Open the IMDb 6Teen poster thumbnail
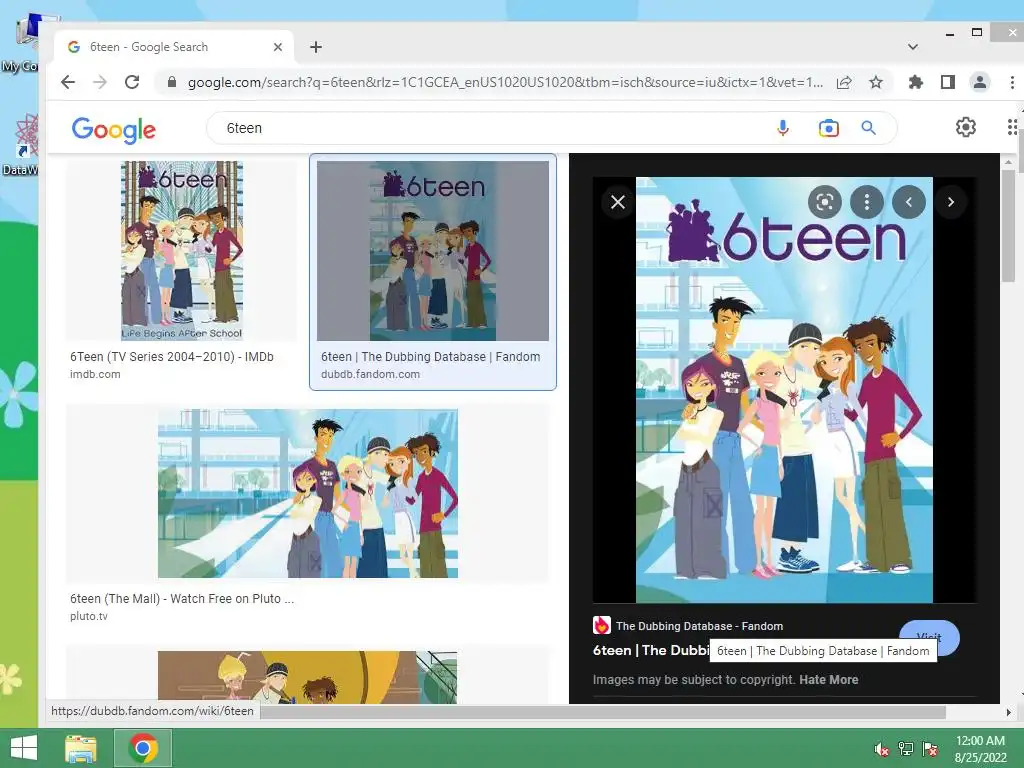This screenshot has width=1024, height=768. [182, 251]
